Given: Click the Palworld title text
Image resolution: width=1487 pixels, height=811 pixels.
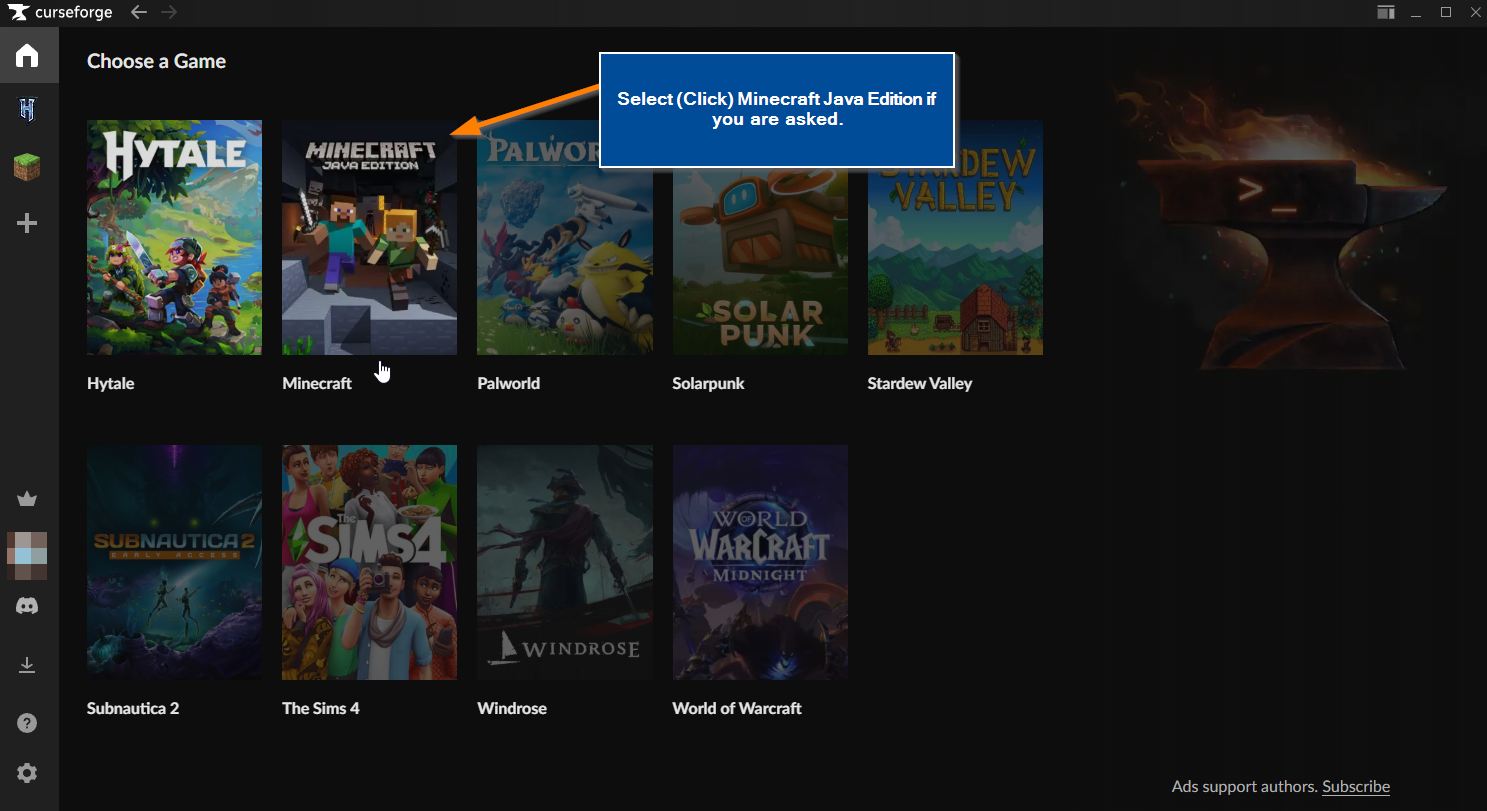Looking at the screenshot, I should pyautogui.click(x=508, y=383).
